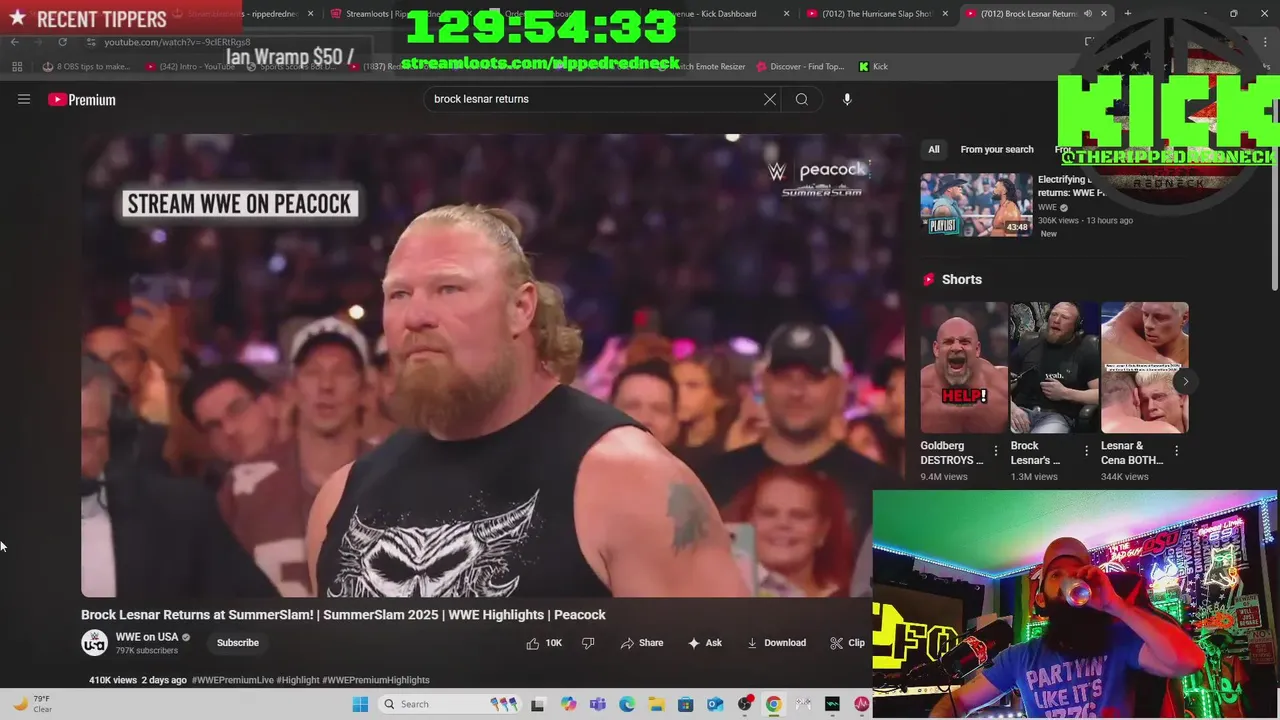Open the Discover - Find Top bookmark
This screenshot has height=720, width=1280.
pyautogui.click(x=800, y=67)
